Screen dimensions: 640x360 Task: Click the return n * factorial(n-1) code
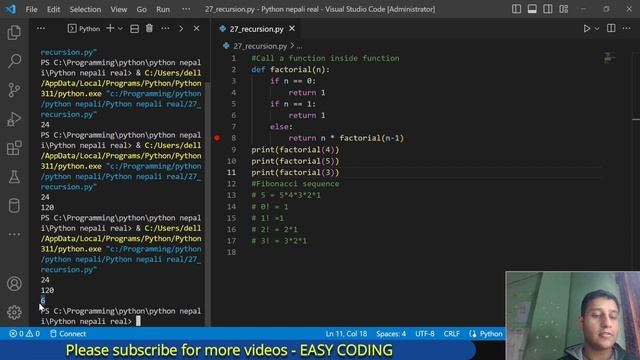[x=346, y=138]
